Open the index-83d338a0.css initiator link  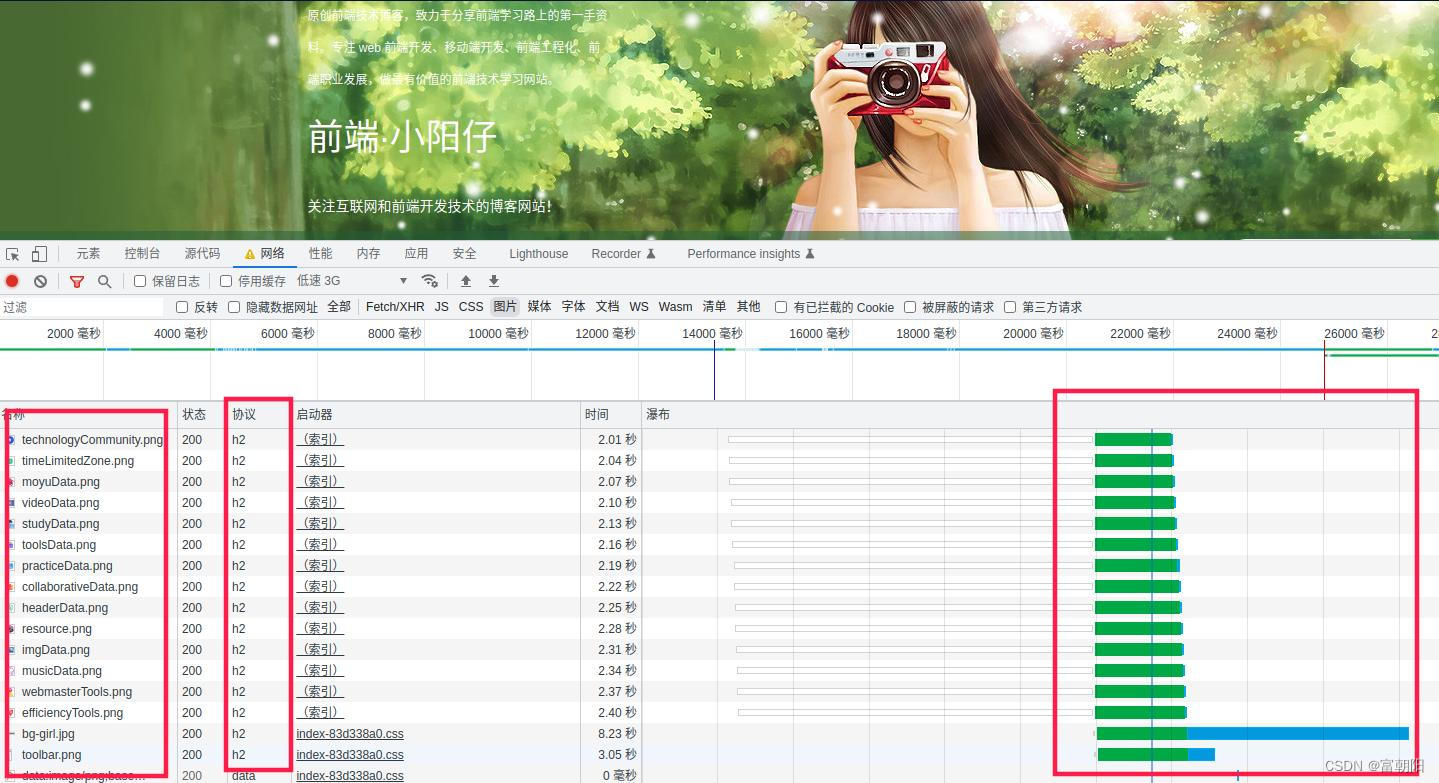click(x=349, y=733)
